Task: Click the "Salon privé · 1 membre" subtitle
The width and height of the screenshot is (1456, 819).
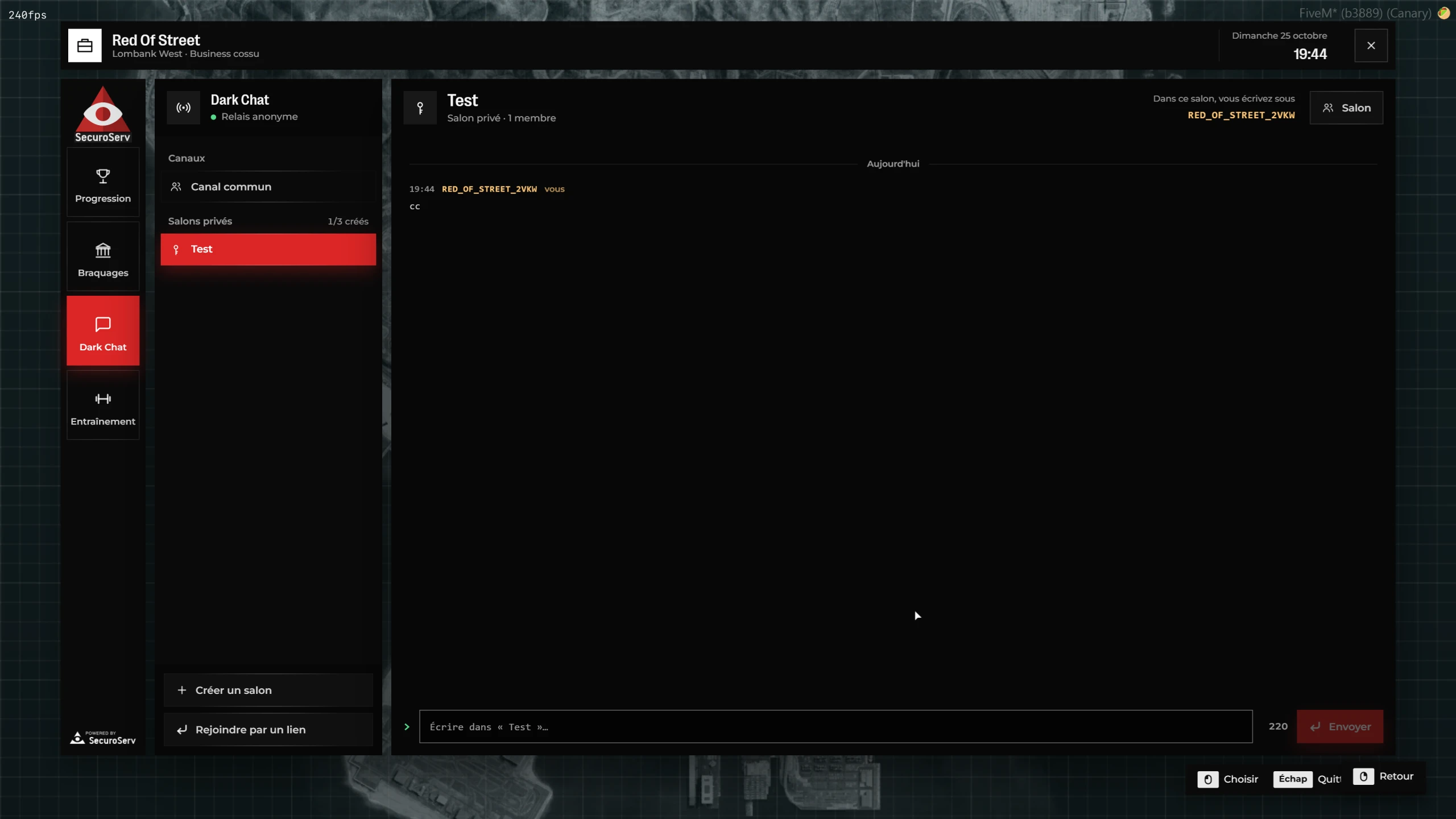Action: pos(501,118)
